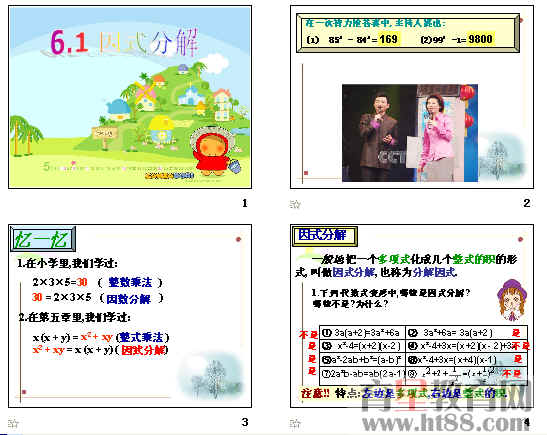This screenshot has height=435, width=547.
Task: Select slide 1 titled 6.1 因式分解
Action: 130,97
